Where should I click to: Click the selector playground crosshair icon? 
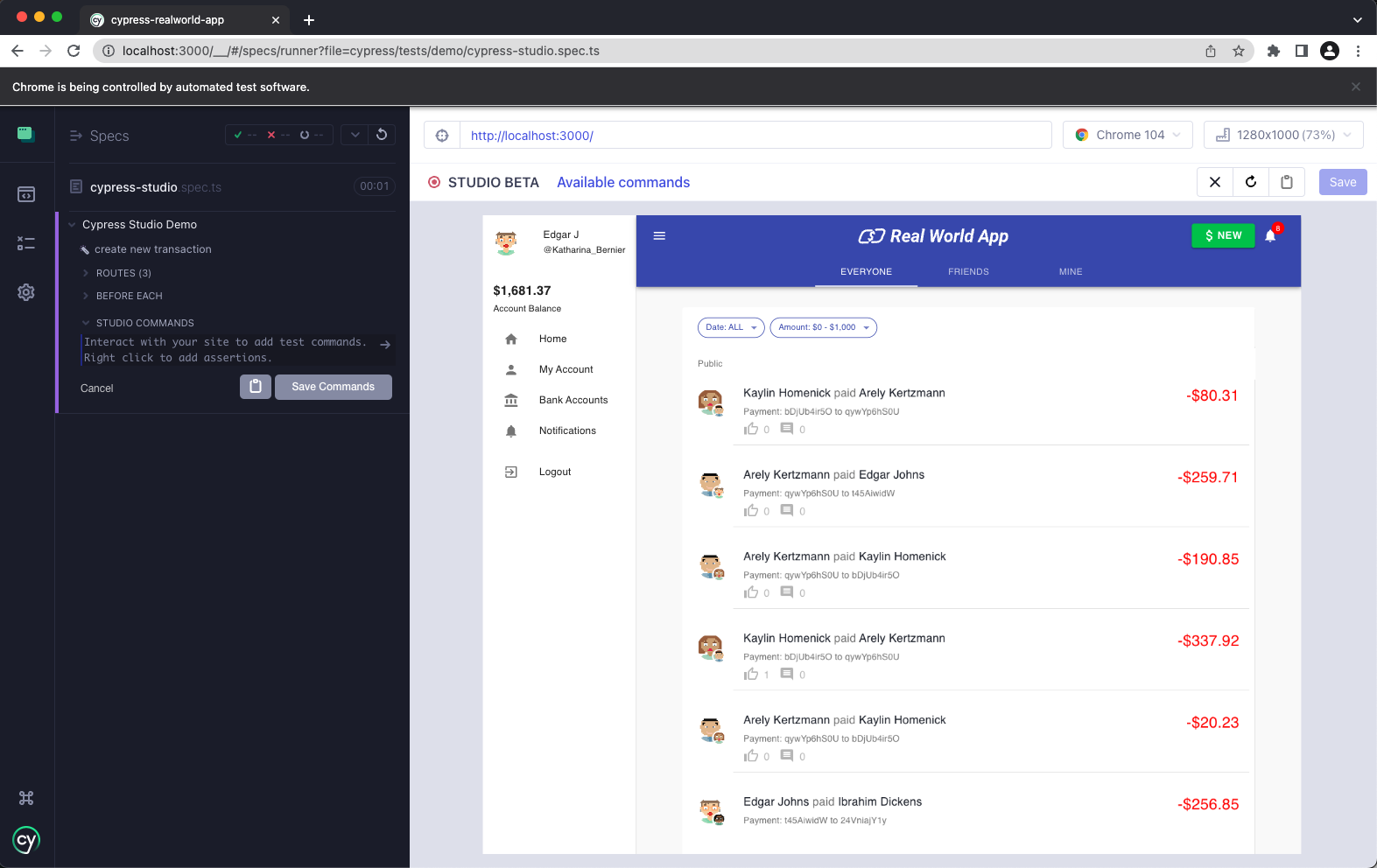point(442,136)
